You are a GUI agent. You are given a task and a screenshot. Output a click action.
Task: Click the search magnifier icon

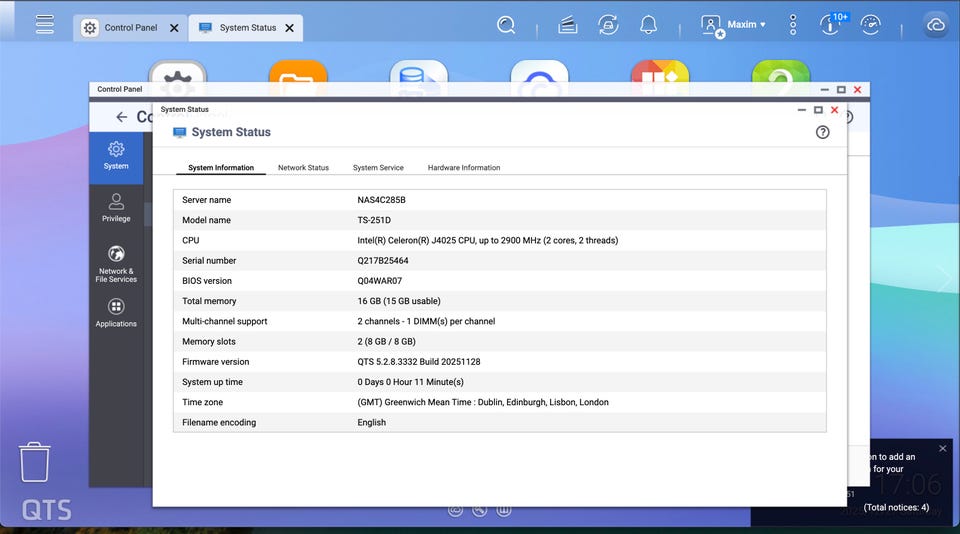(507, 25)
